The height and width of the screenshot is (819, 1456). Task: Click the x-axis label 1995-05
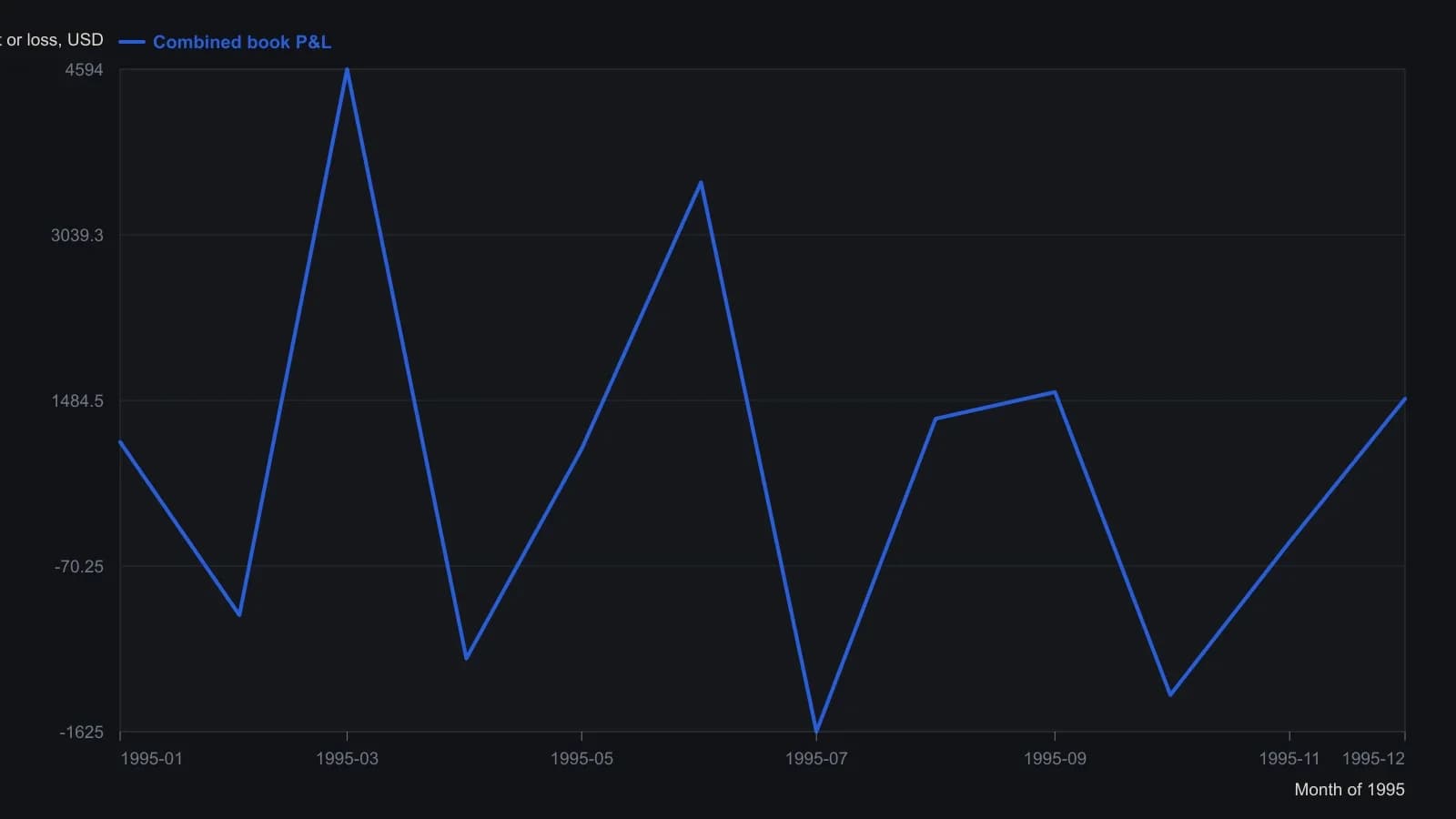pyautogui.click(x=581, y=759)
